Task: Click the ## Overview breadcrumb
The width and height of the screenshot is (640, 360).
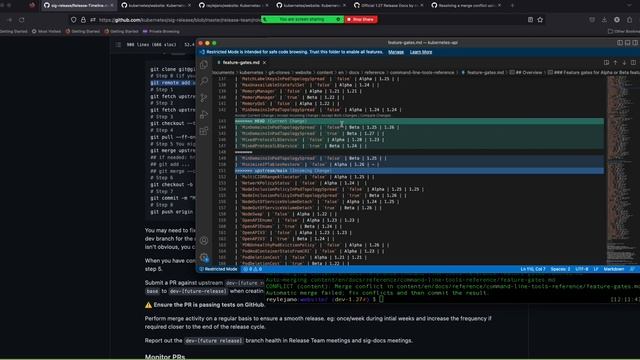Action: tap(526, 73)
